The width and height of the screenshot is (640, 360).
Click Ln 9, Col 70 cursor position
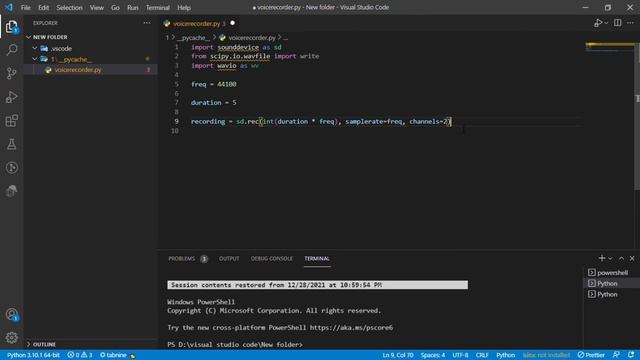(398, 355)
